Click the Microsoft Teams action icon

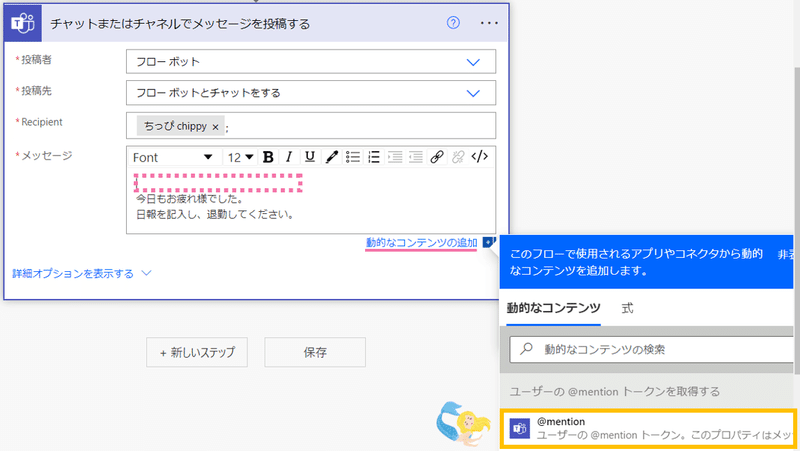23,23
